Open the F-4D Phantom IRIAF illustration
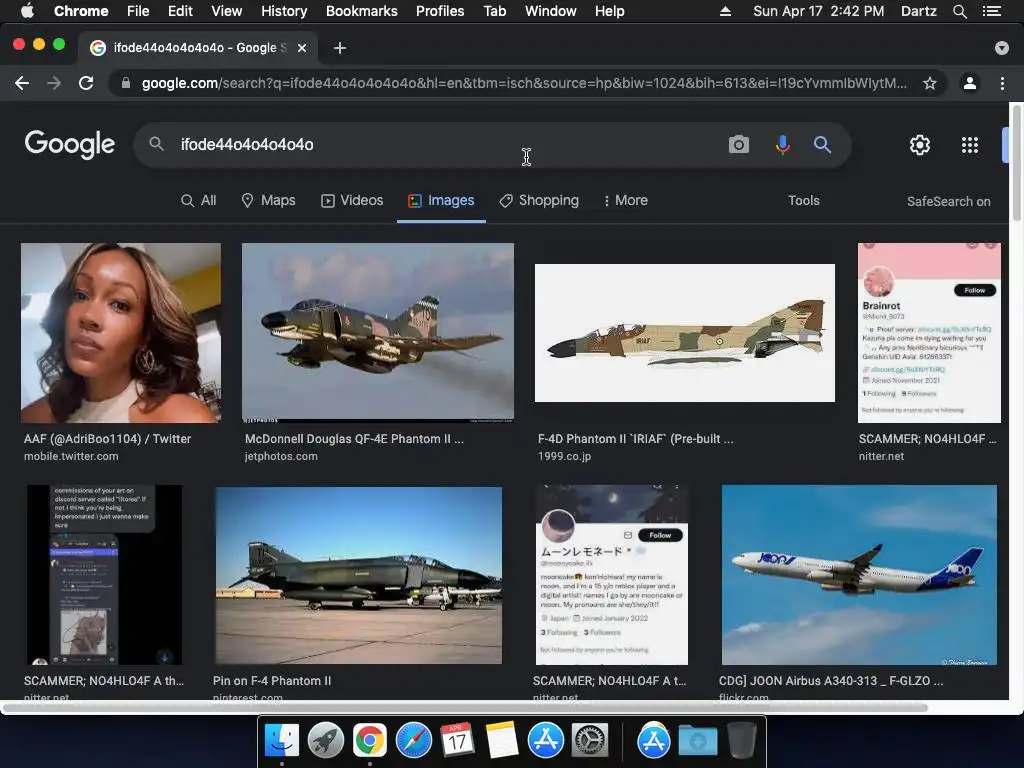Screen dimensions: 1024x768 (x=684, y=333)
